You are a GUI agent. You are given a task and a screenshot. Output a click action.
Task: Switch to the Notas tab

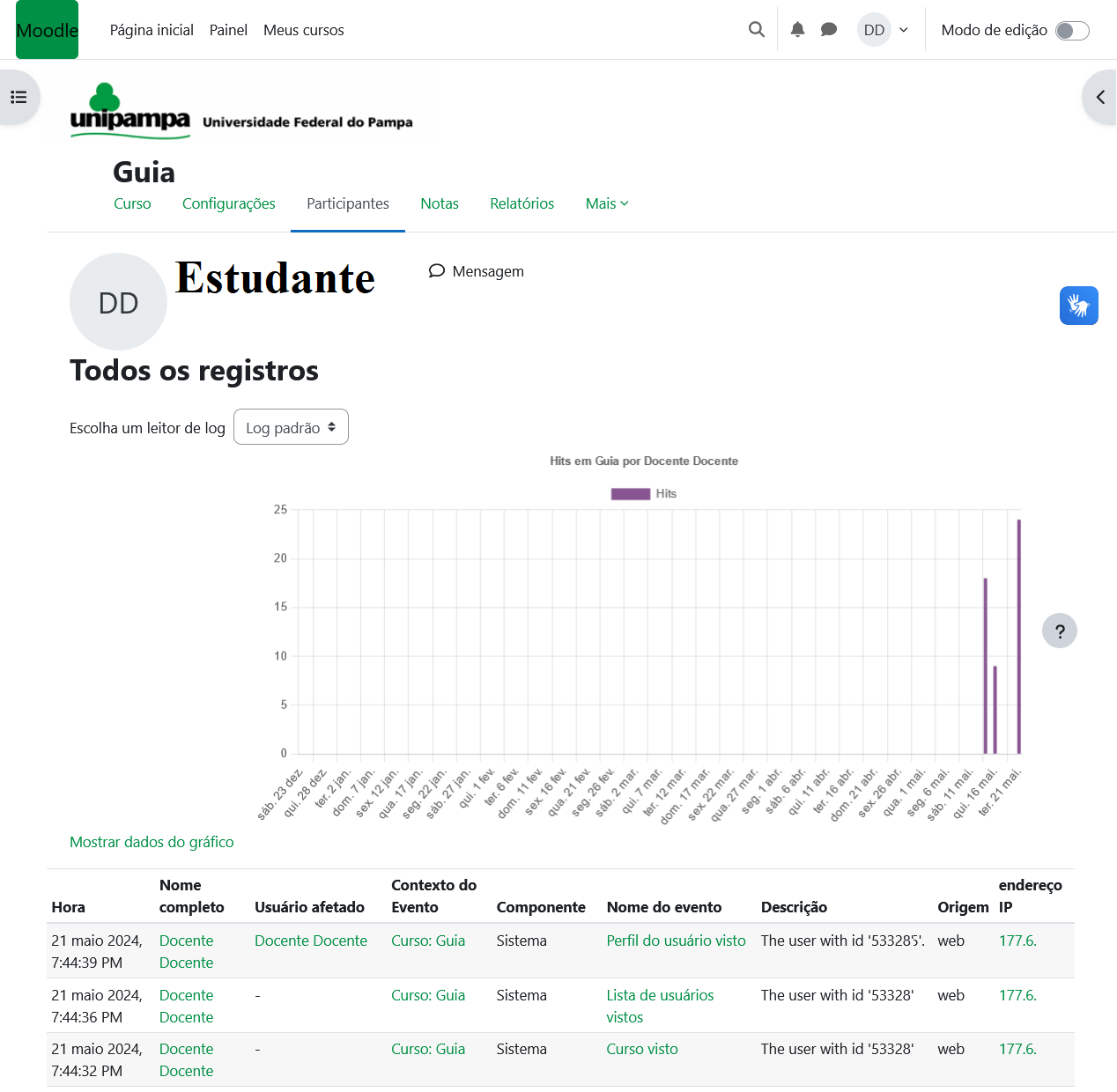[439, 203]
